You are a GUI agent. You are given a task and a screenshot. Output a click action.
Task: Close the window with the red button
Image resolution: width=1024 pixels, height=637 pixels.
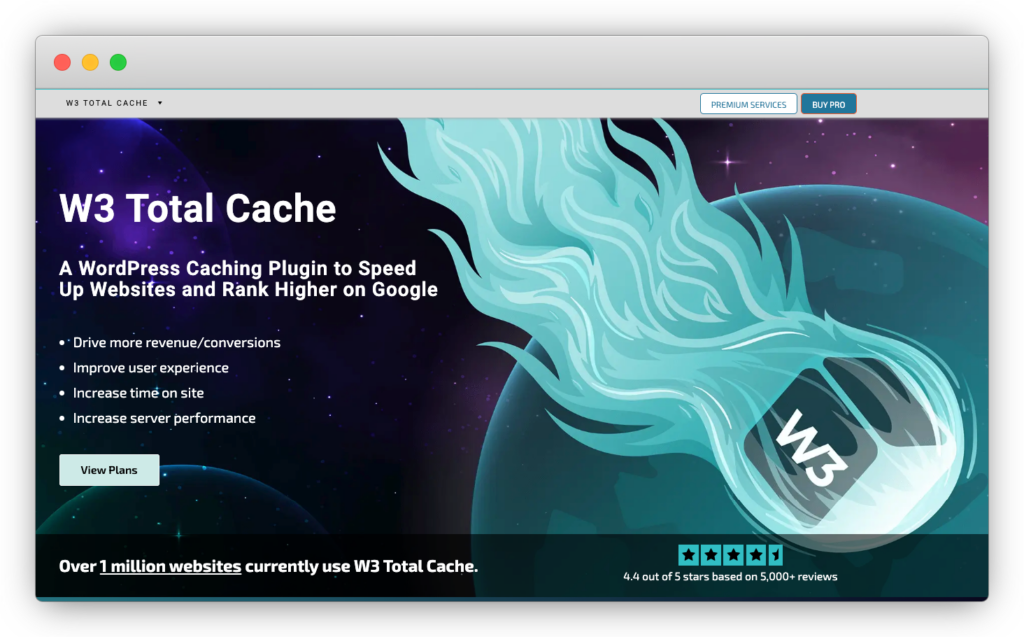pyautogui.click(x=62, y=62)
